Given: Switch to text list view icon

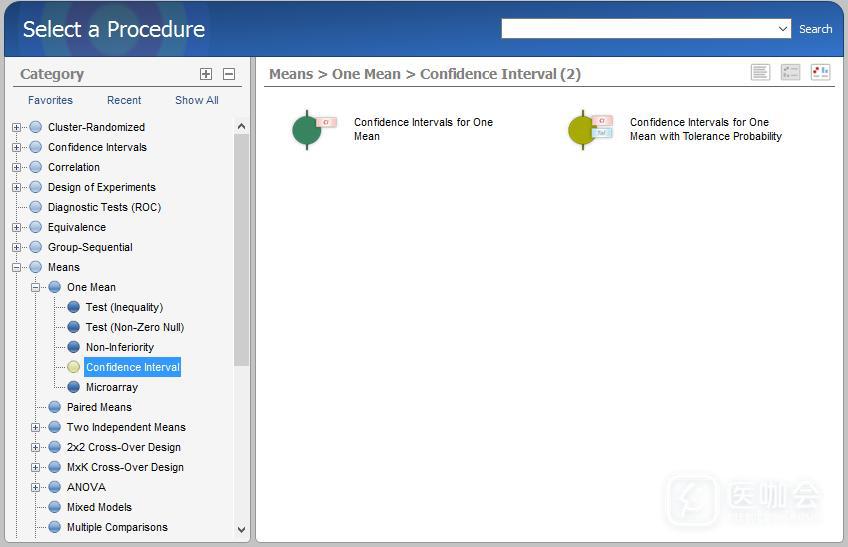Looking at the screenshot, I should (x=761, y=72).
